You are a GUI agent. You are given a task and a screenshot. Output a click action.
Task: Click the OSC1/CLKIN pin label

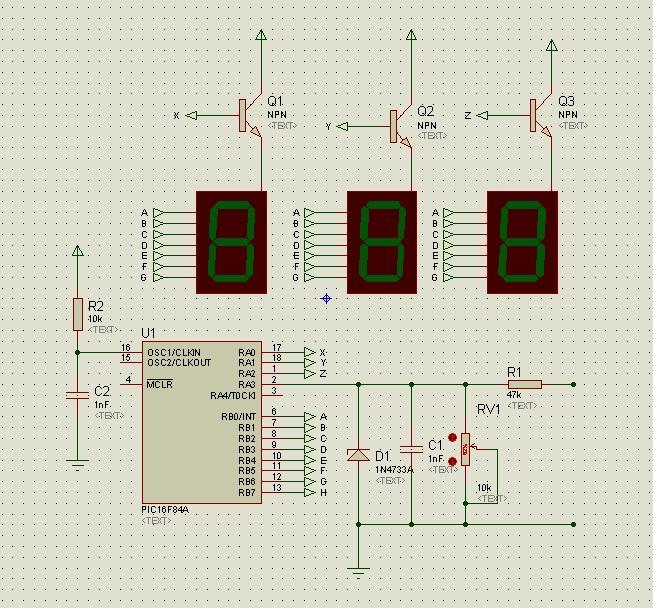[x=174, y=352]
